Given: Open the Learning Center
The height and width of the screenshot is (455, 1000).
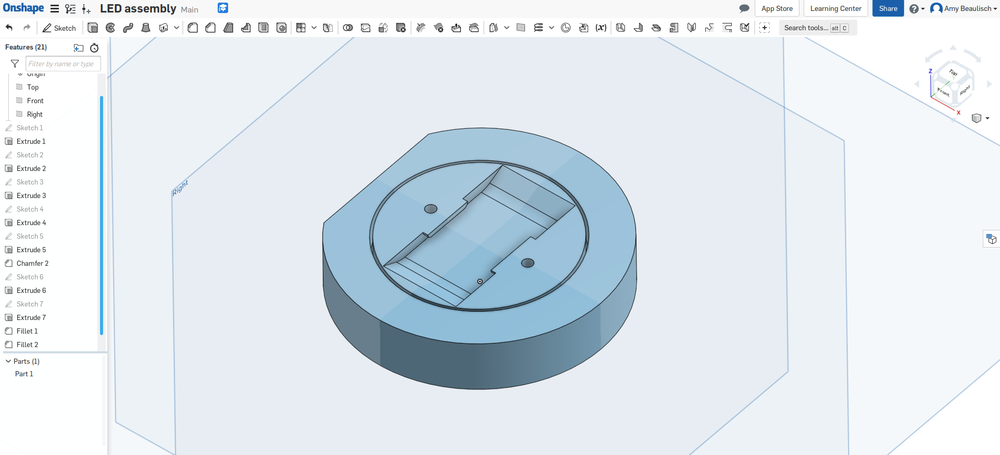Looking at the screenshot, I should pyautogui.click(x=835, y=8).
